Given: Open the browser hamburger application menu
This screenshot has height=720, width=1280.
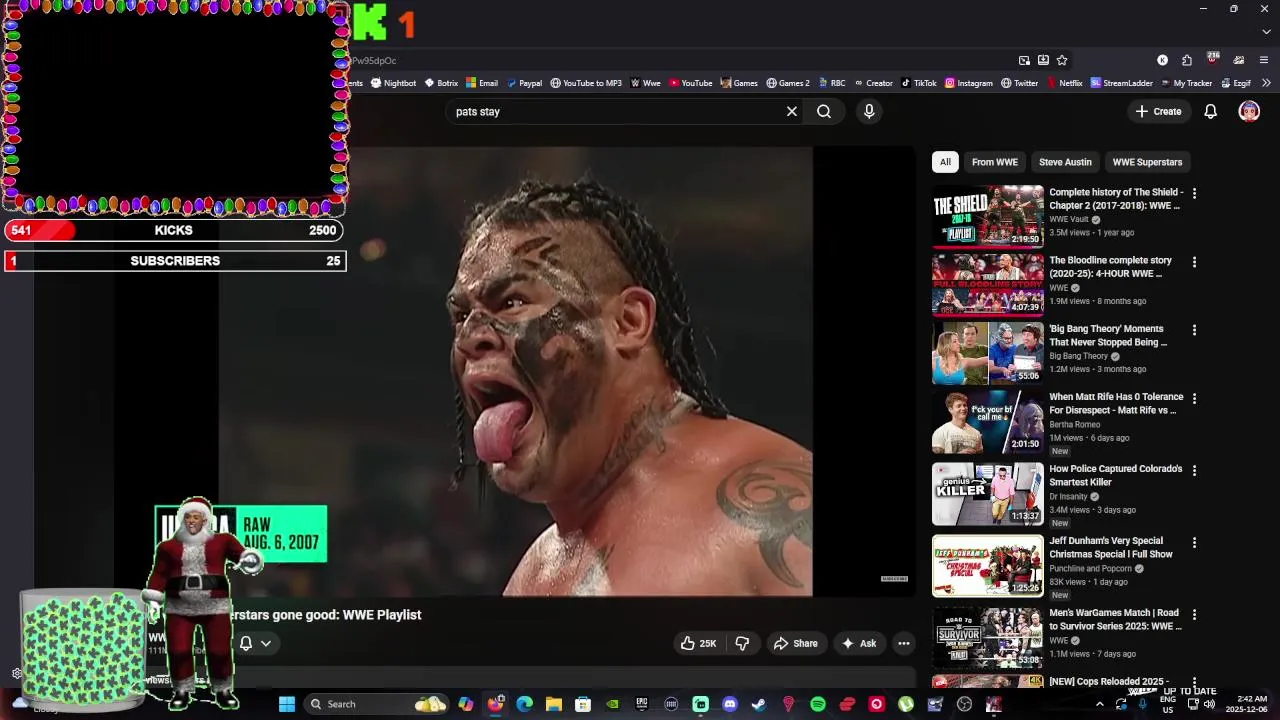Looking at the screenshot, I should click(x=1264, y=60).
